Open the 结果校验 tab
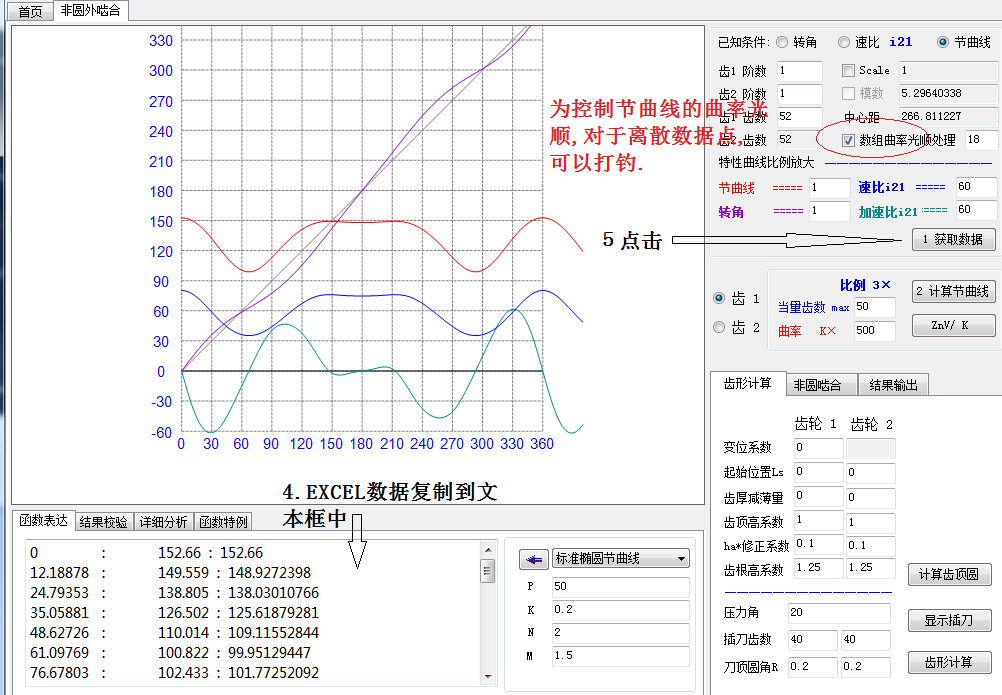The height and width of the screenshot is (695, 1002). pyautogui.click(x=104, y=521)
